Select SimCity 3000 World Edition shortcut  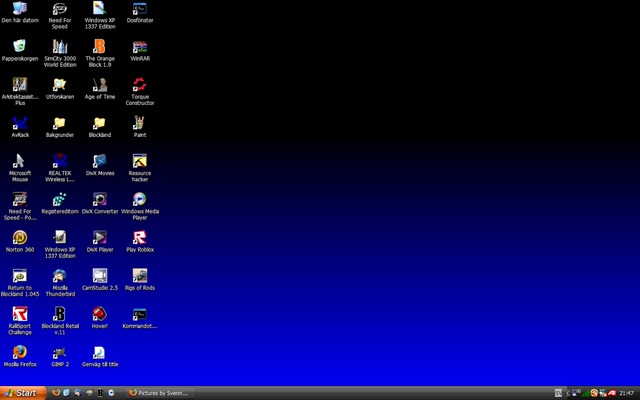coord(60,53)
